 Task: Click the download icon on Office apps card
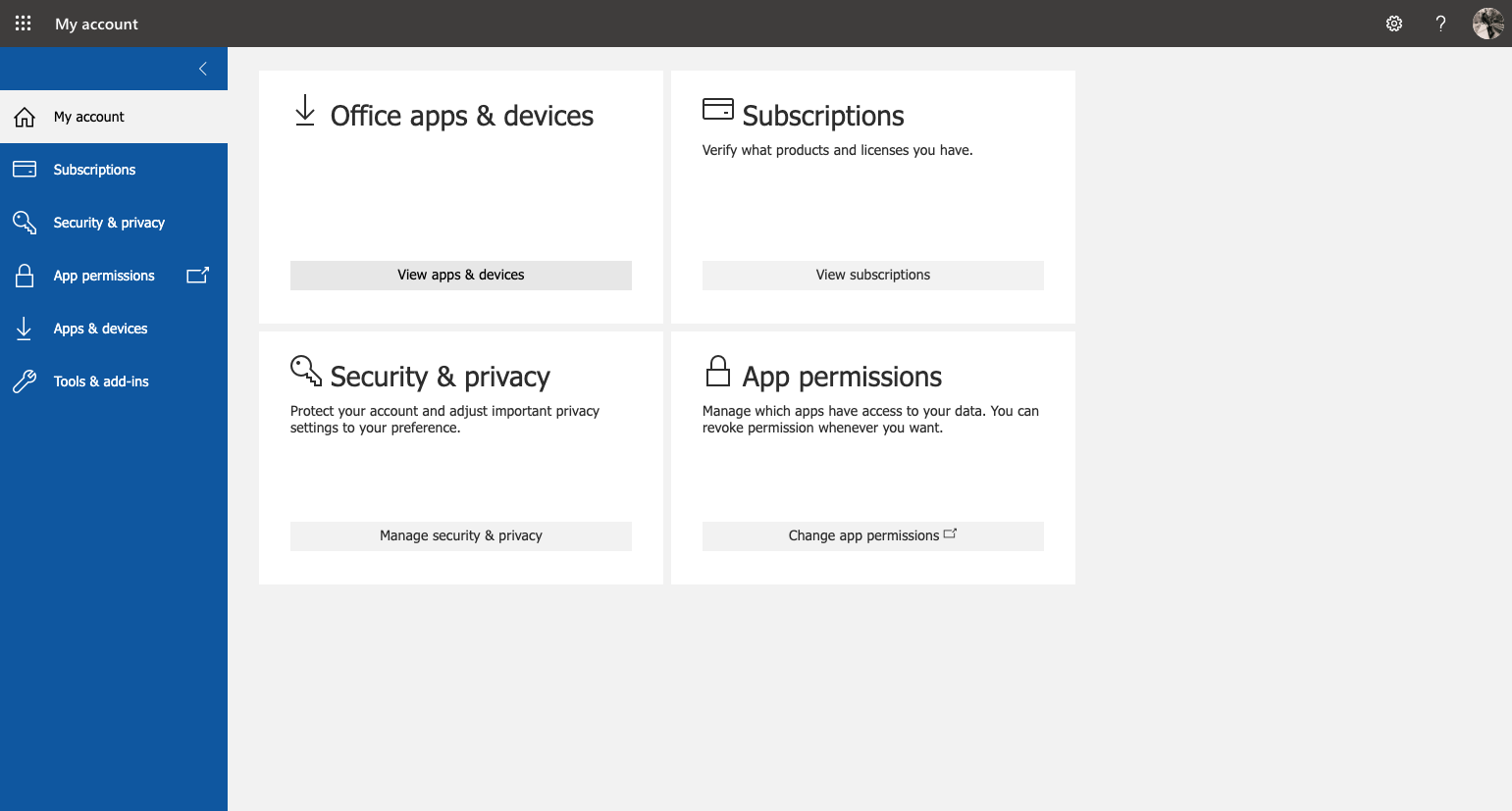[305, 110]
